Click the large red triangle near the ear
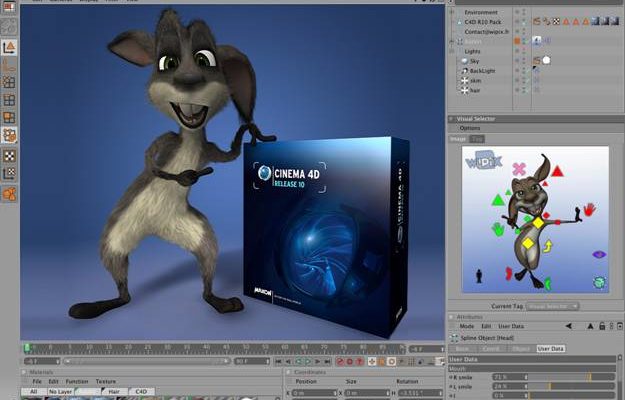 (x=557, y=172)
